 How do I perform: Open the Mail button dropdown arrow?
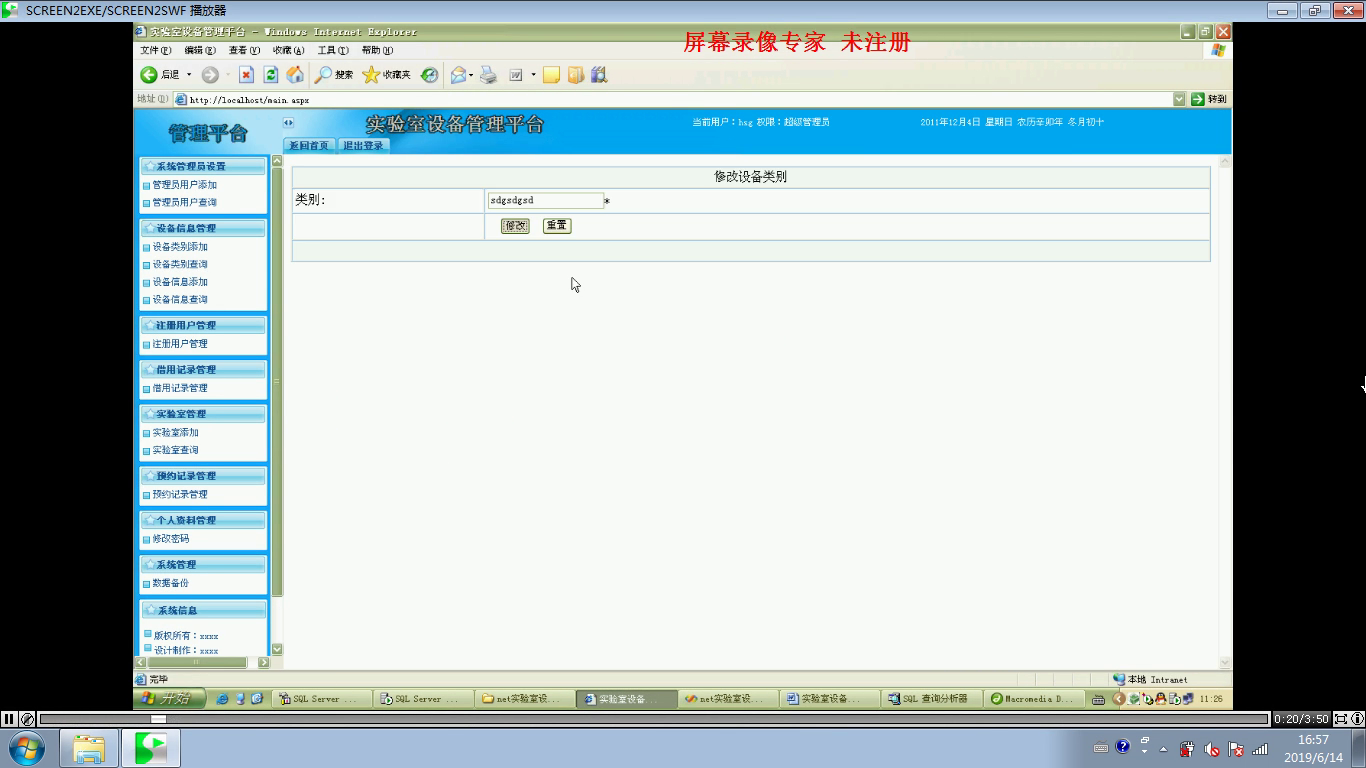point(471,75)
